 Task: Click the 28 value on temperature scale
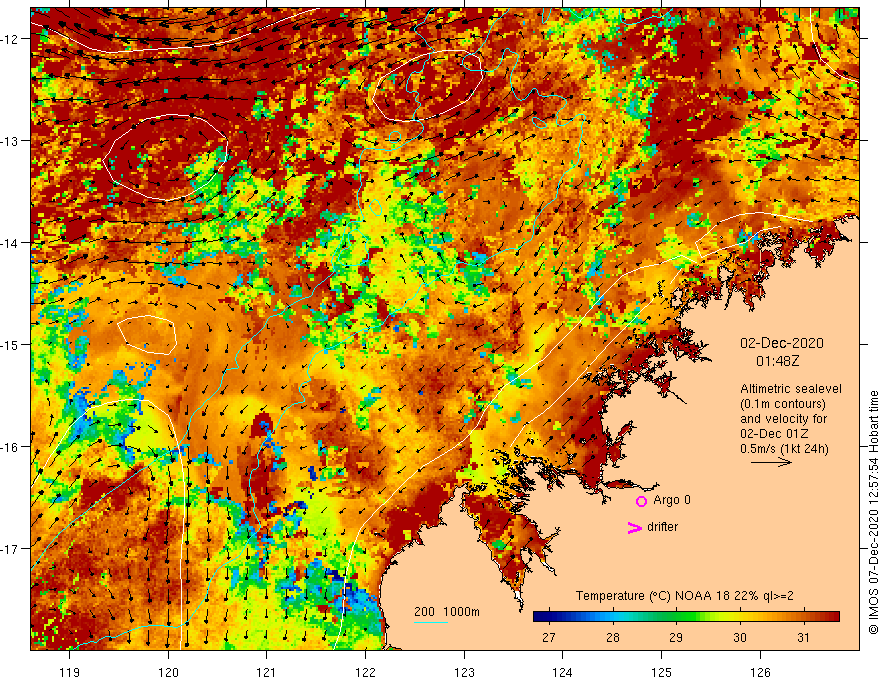[x=613, y=637]
